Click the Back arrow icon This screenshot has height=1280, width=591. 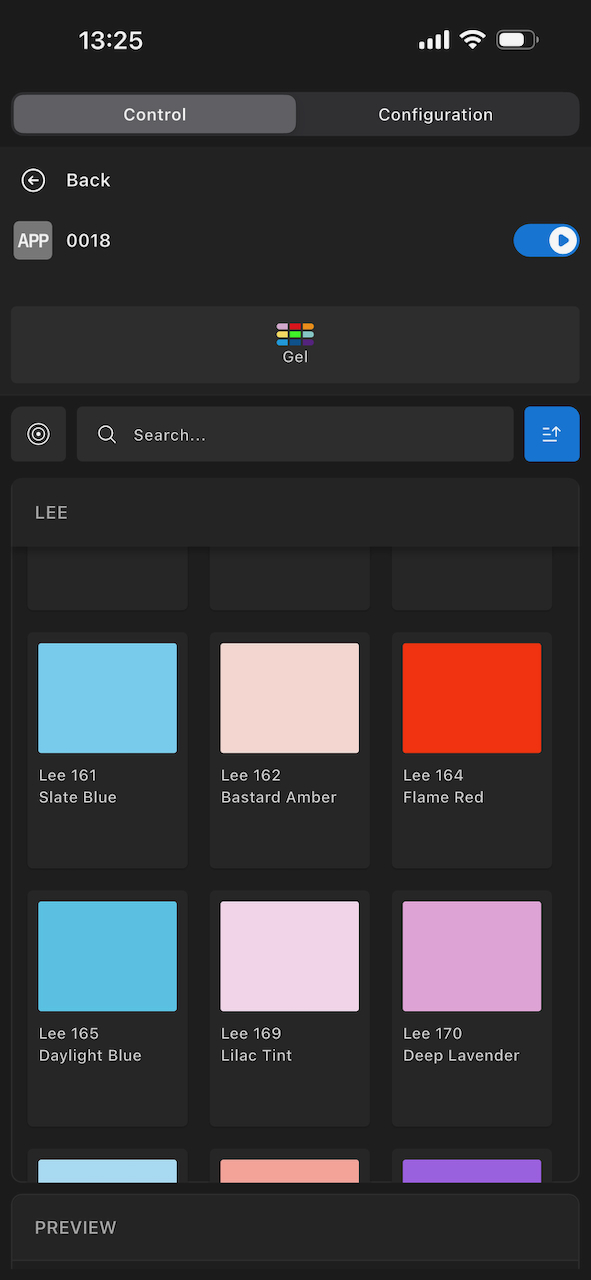click(x=33, y=180)
